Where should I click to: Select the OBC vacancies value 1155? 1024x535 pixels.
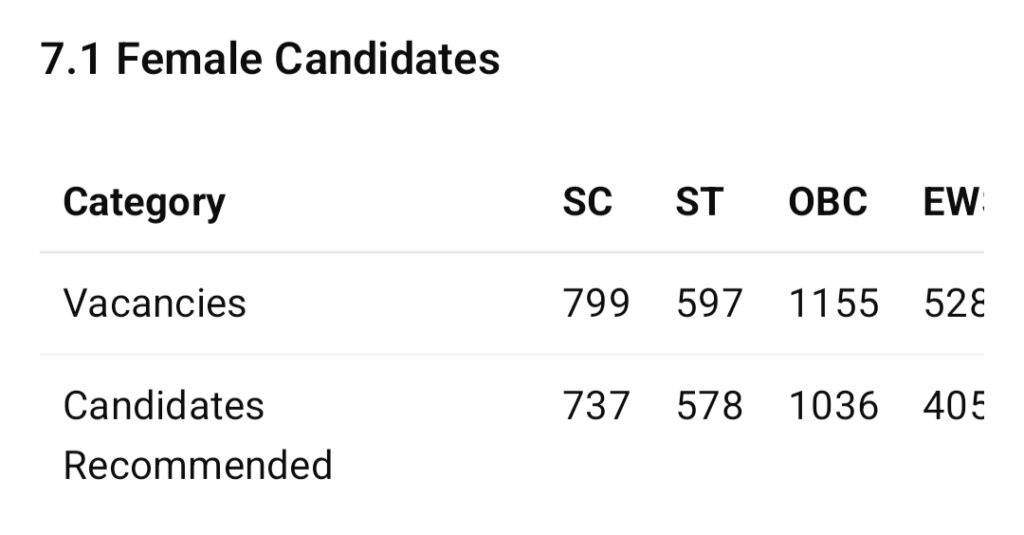tap(834, 303)
